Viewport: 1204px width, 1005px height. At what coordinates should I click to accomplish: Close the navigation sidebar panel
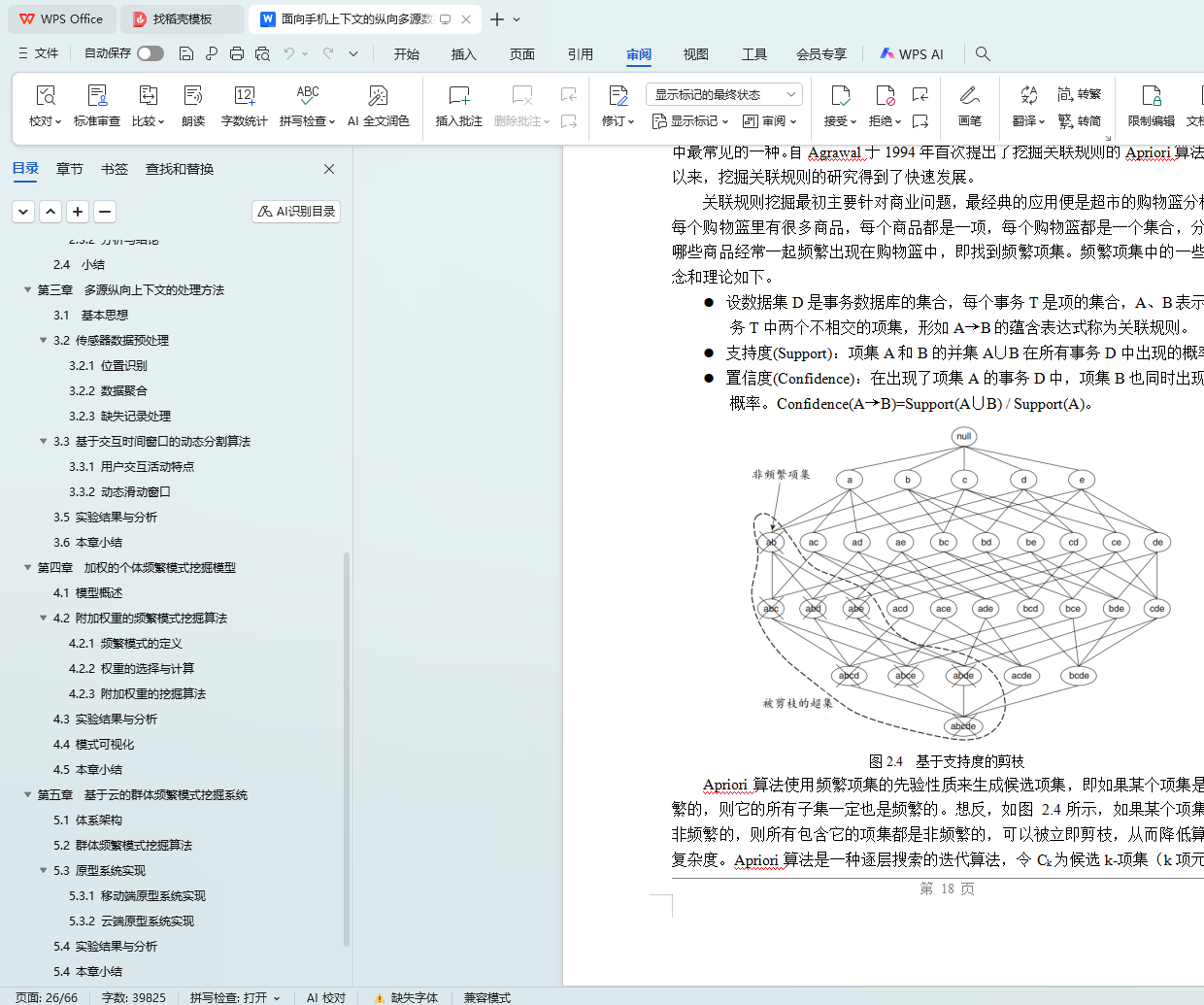point(329,169)
